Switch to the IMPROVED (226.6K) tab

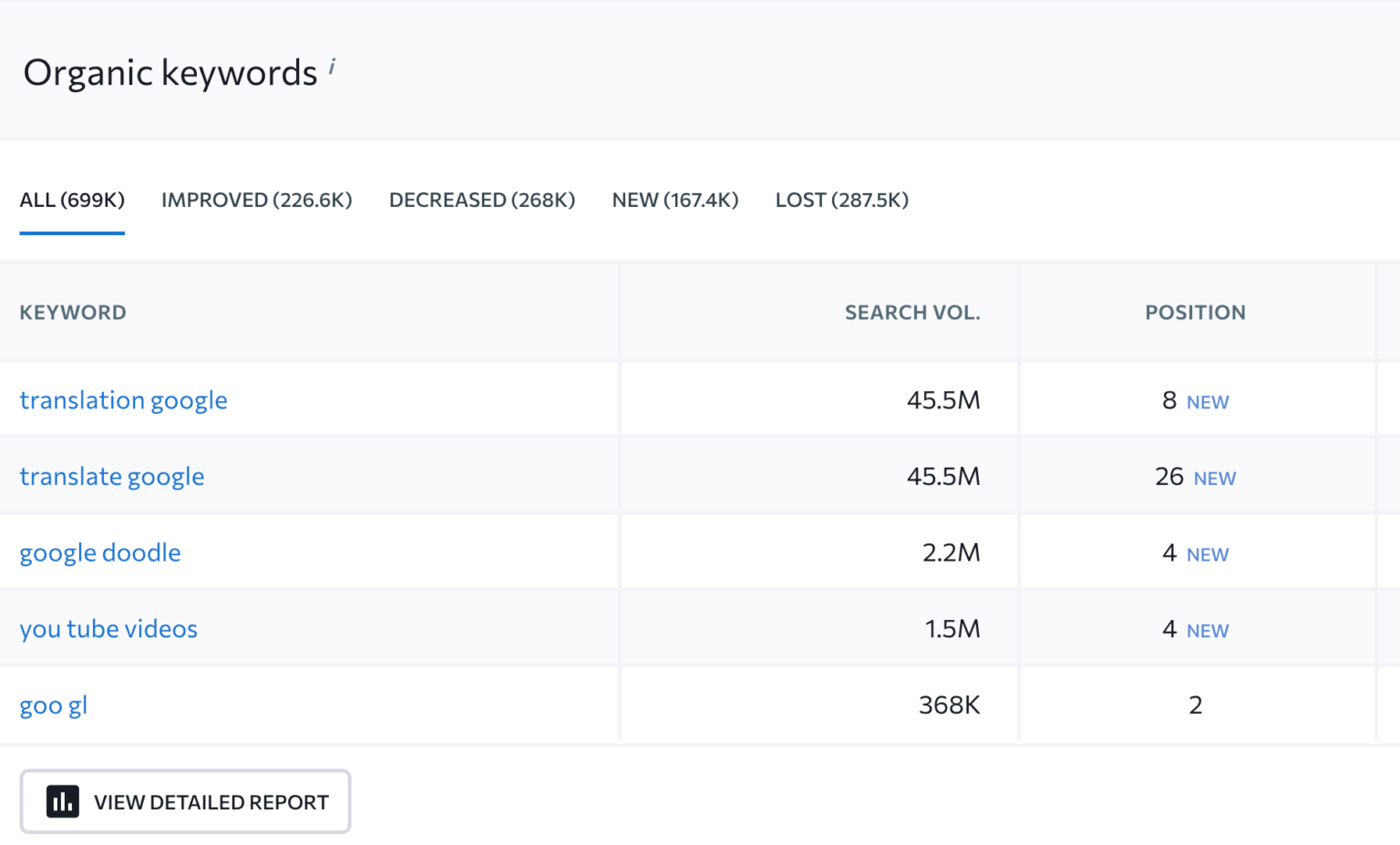pos(256,200)
